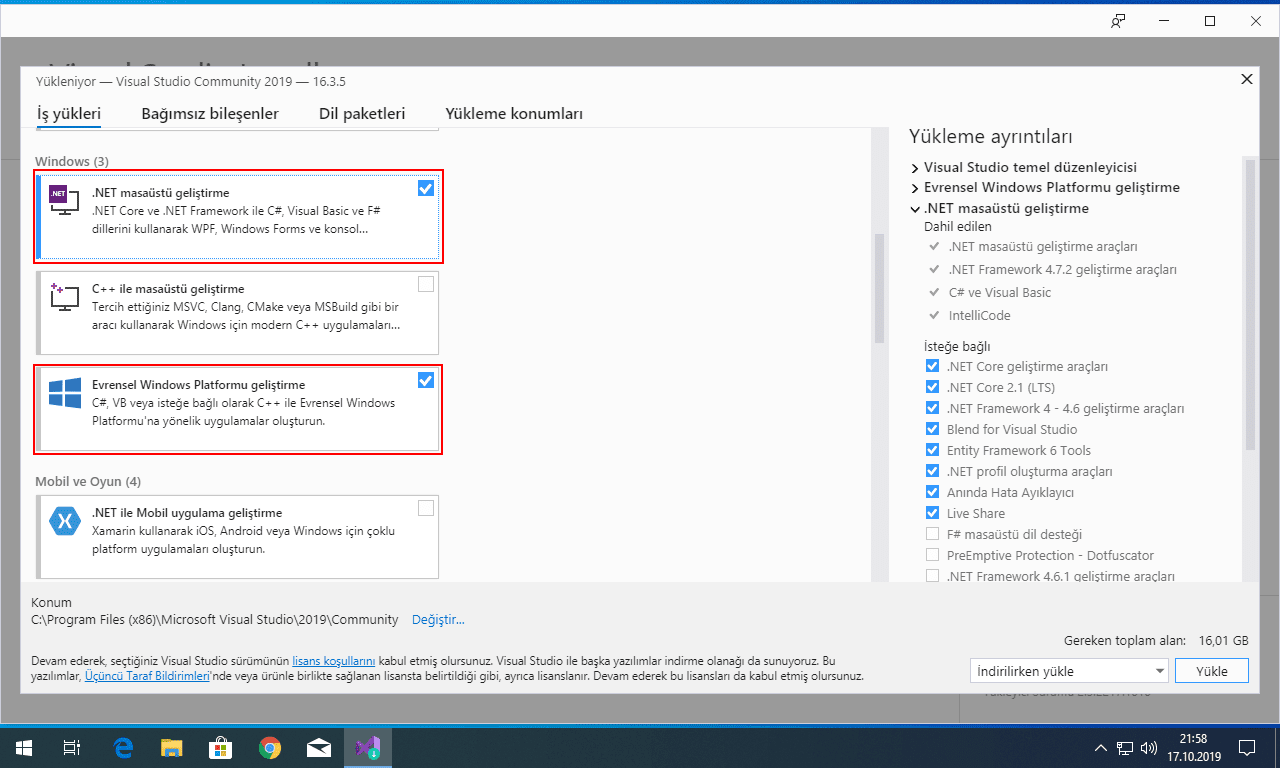This screenshot has height=768, width=1280.
Task: Check .NET Framework 4.6.1 geliştirme araçları
Action: (932, 576)
